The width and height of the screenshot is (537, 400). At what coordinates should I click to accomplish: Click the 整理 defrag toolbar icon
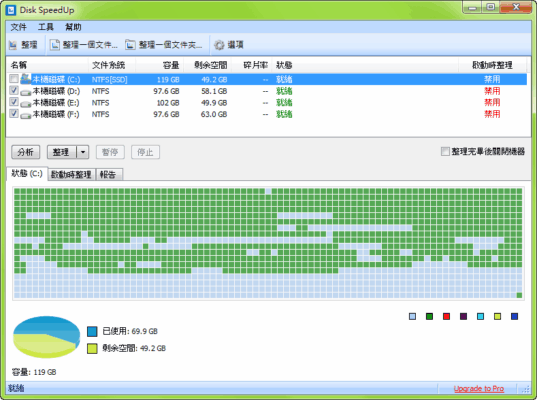13,45
